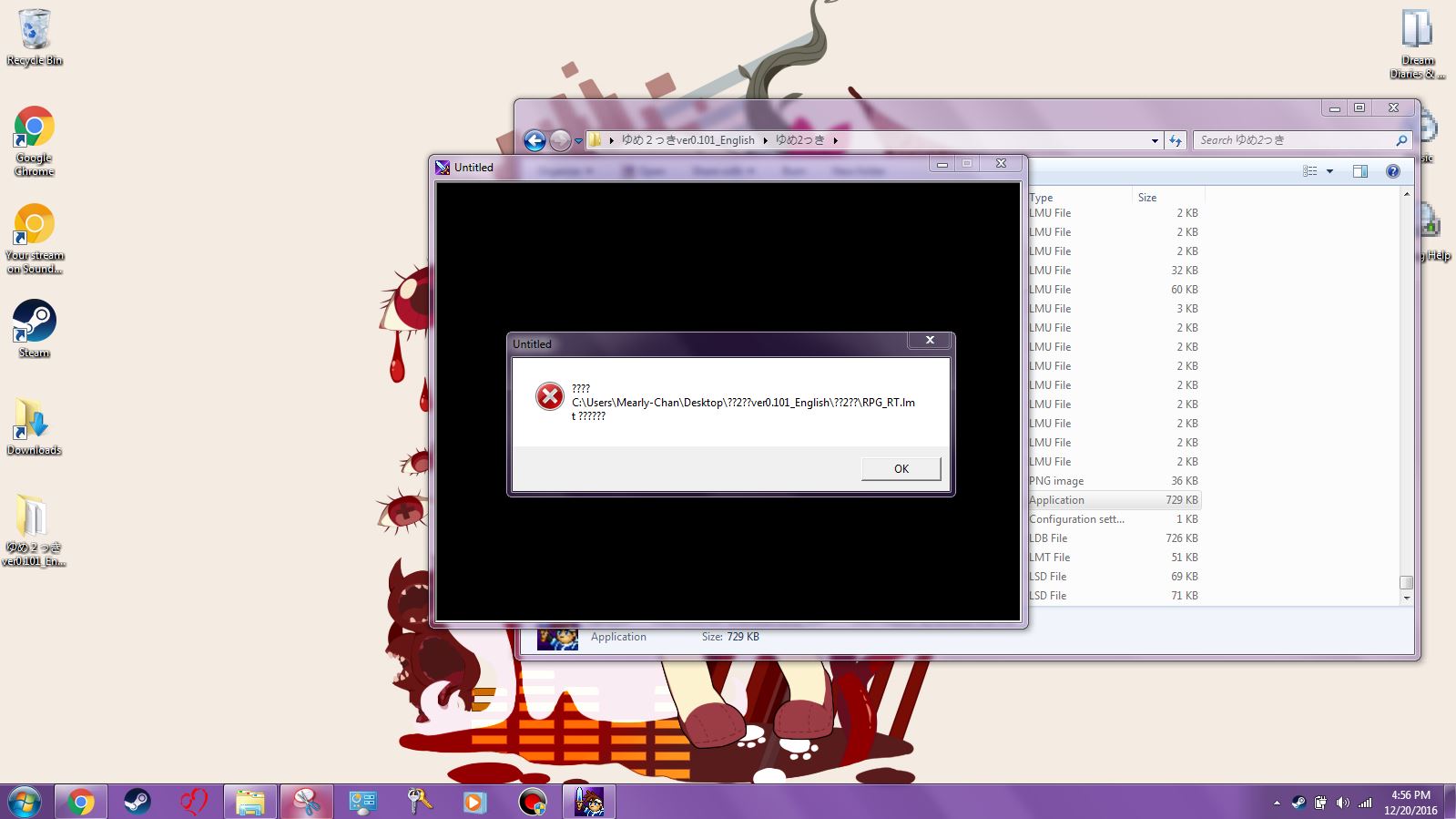
Task: Click the Untitled window title icon
Action: pyautogui.click(x=443, y=168)
